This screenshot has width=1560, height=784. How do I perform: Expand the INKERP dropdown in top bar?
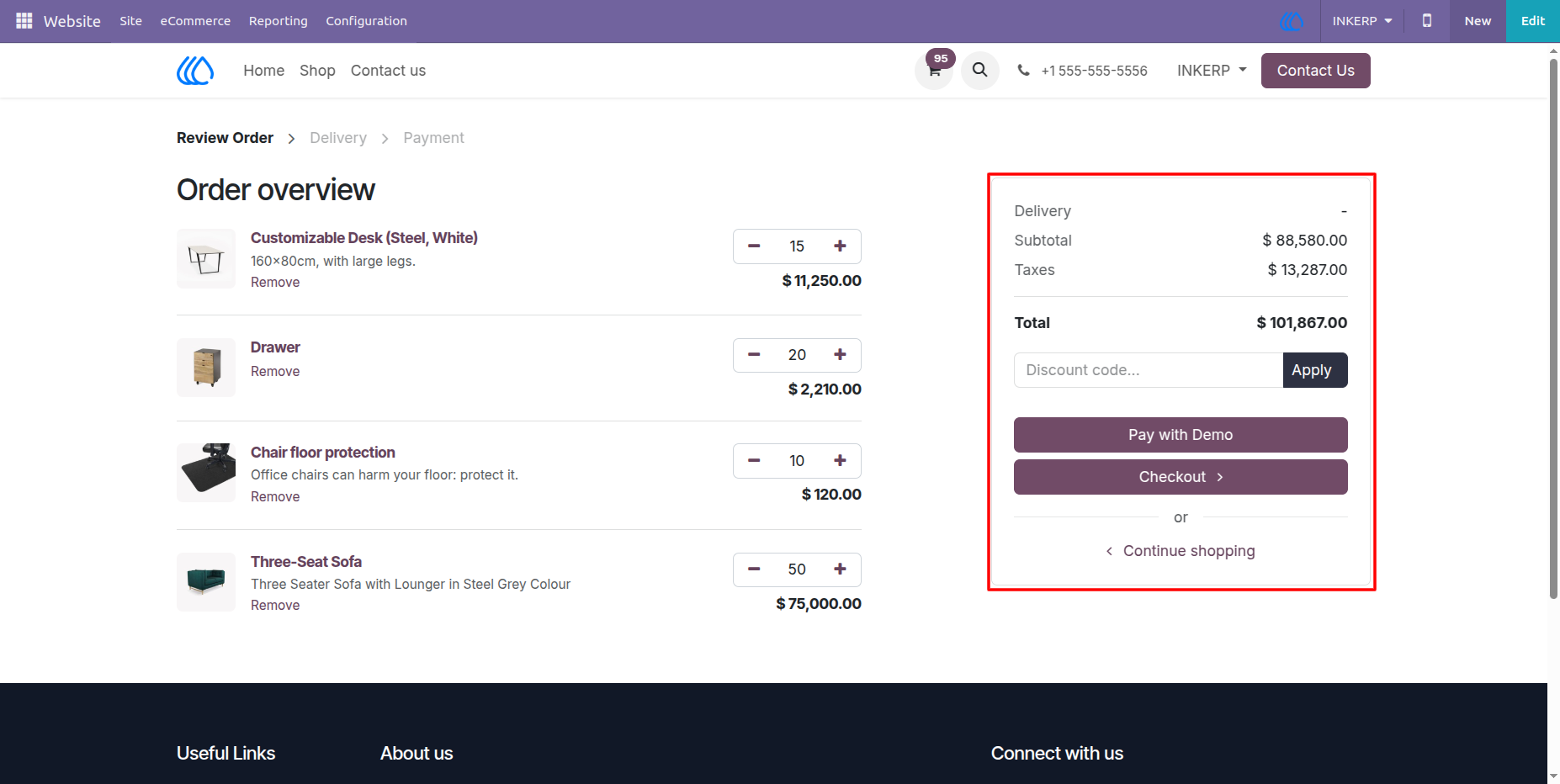(x=1362, y=21)
